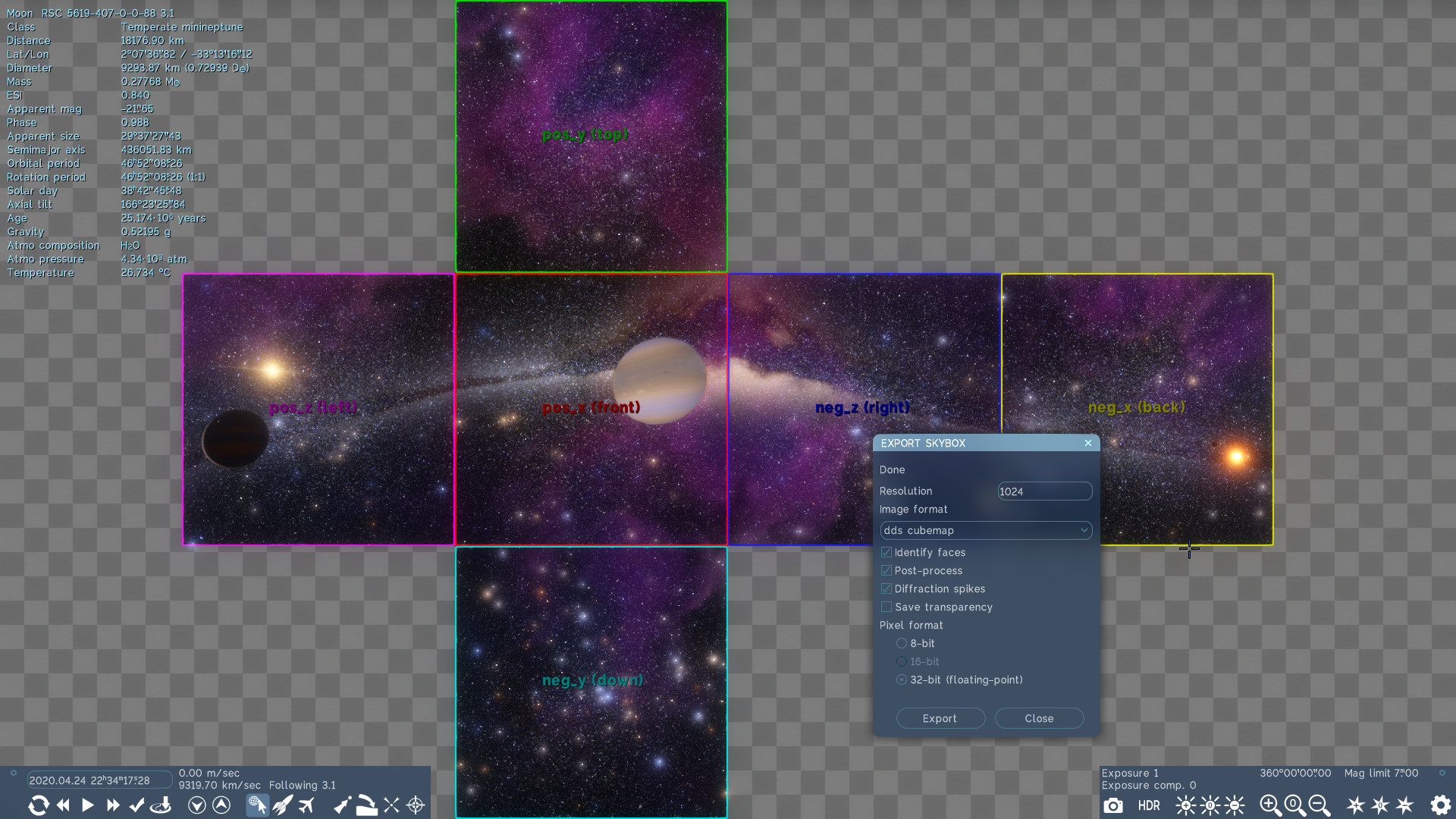Enable Save transparency

(x=886, y=607)
